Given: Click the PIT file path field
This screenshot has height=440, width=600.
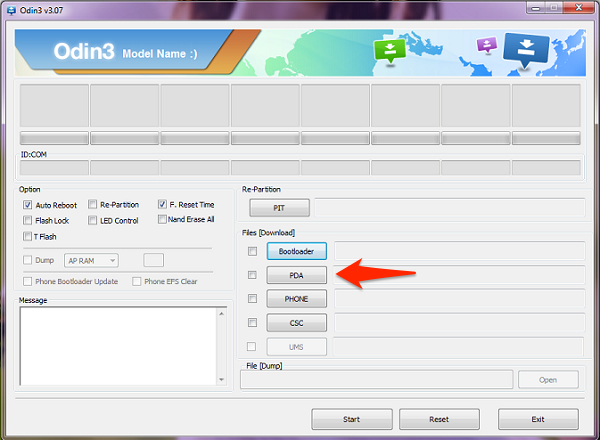Looking at the screenshot, I should pyautogui.click(x=450, y=208).
